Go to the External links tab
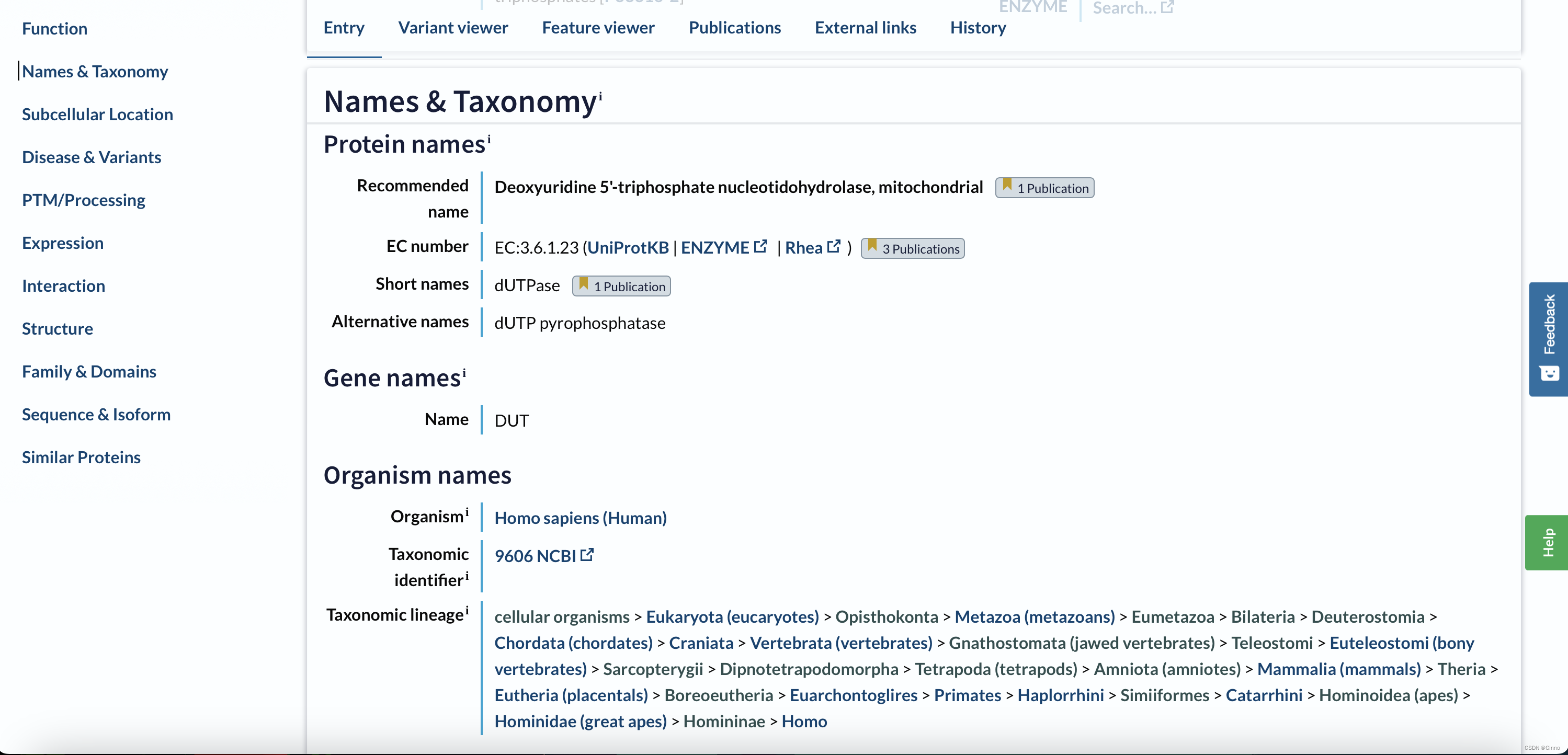1568x755 pixels. pyautogui.click(x=866, y=28)
